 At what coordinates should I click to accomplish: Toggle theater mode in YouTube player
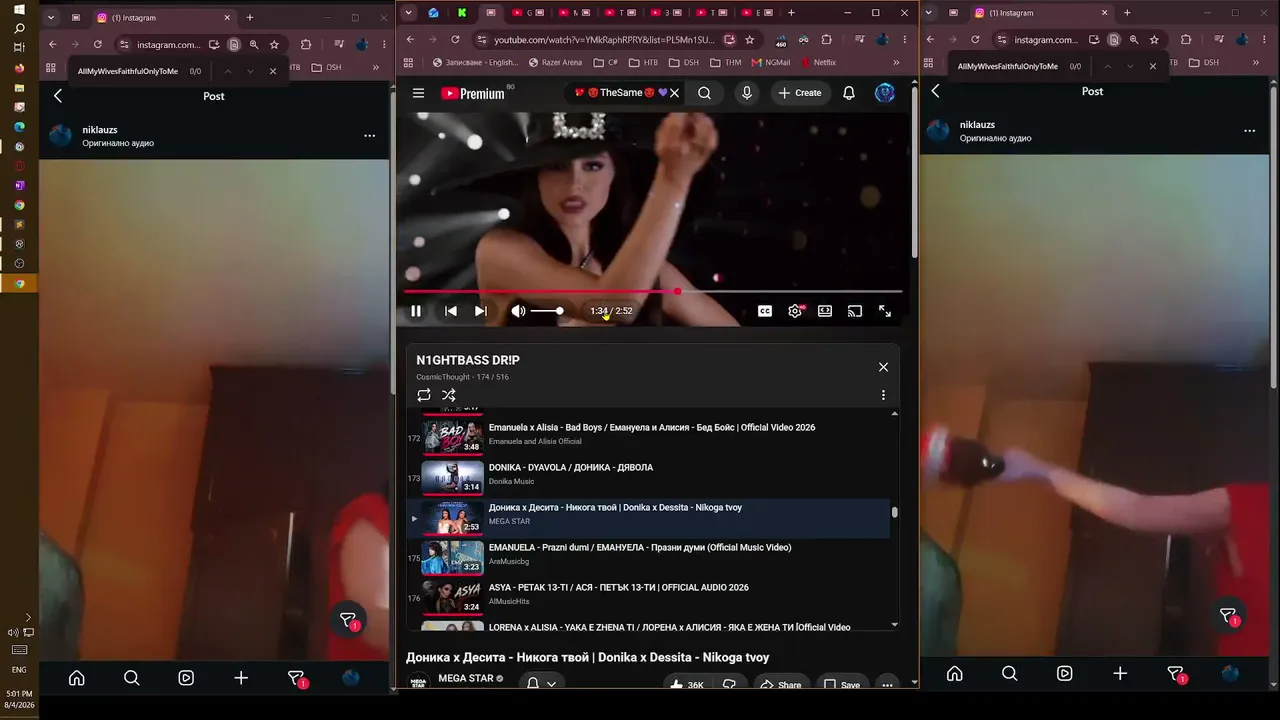click(825, 311)
